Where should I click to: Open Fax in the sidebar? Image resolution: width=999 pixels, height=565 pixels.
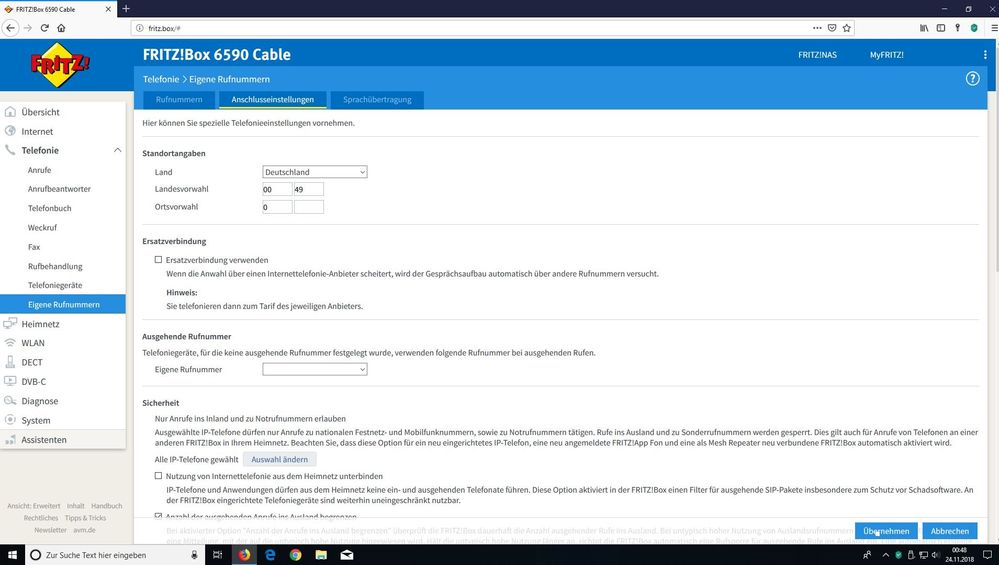(x=34, y=247)
